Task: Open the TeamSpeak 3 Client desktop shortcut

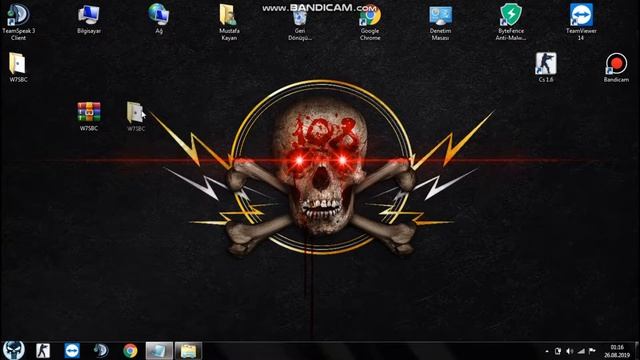Action: click(x=18, y=22)
